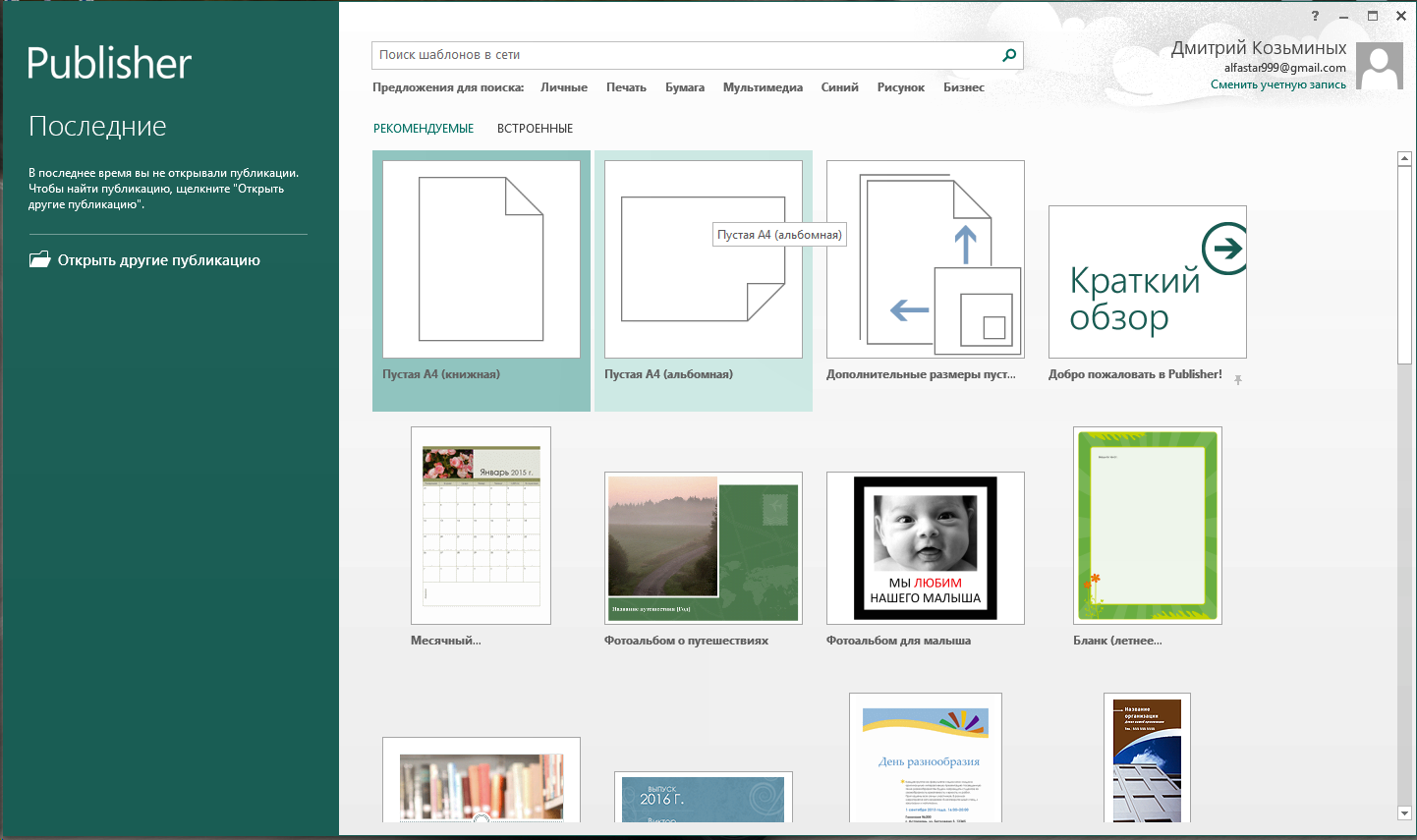1417x840 pixels.
Task: Click the search magnifier icon
Action: click(x=1009, y=55)
